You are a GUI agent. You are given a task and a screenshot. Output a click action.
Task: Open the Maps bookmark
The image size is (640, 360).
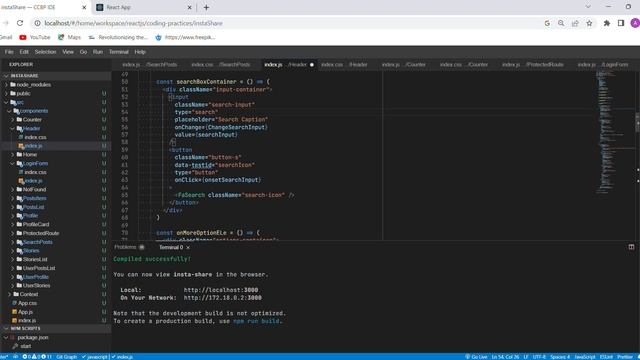coord(69,37)
